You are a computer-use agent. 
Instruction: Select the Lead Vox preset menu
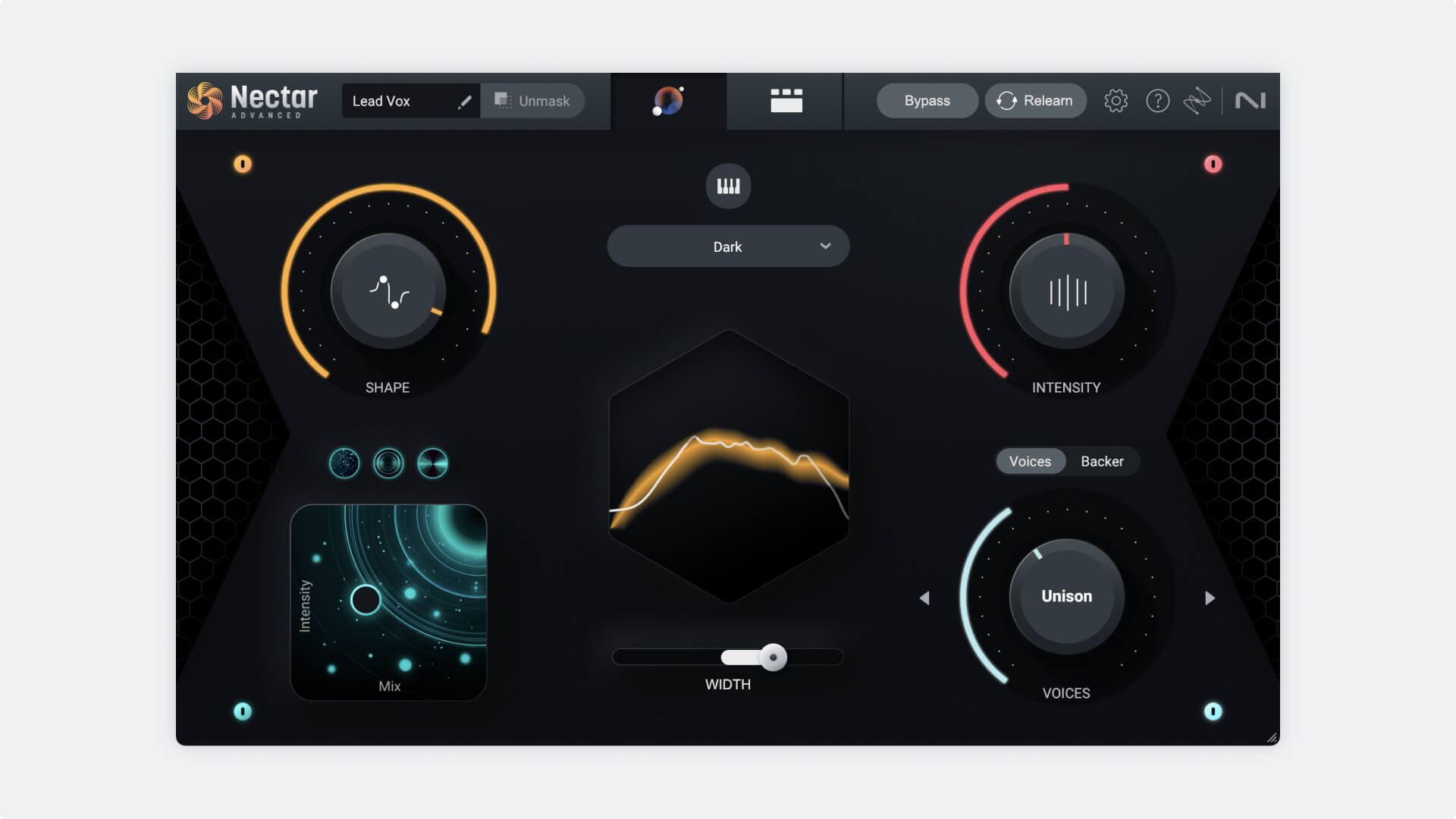pos(400,100)
